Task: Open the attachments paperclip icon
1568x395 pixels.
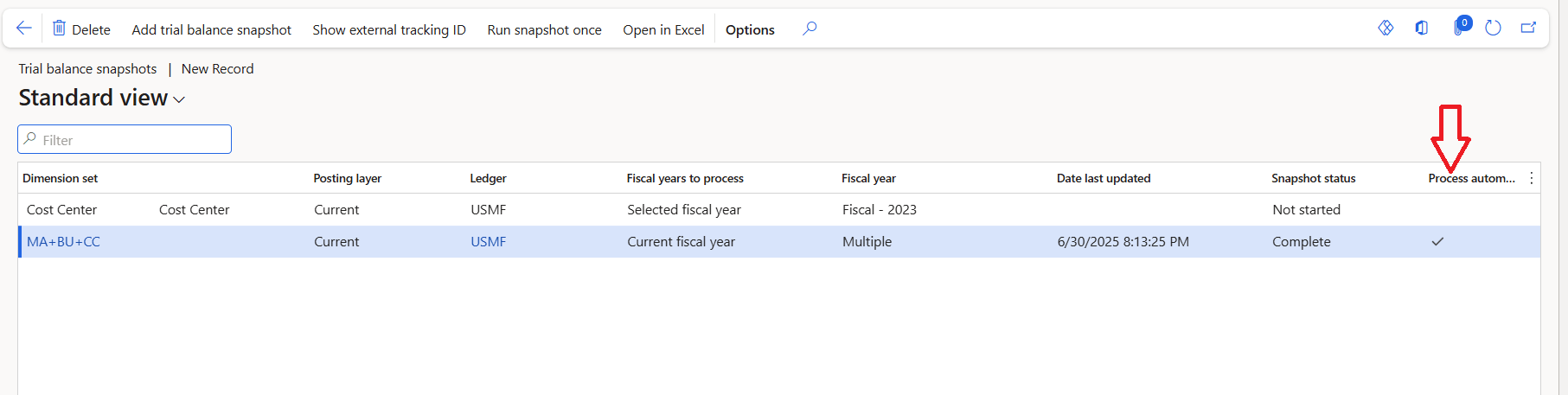Action: pyautogui.click(x=1459, y=29)
